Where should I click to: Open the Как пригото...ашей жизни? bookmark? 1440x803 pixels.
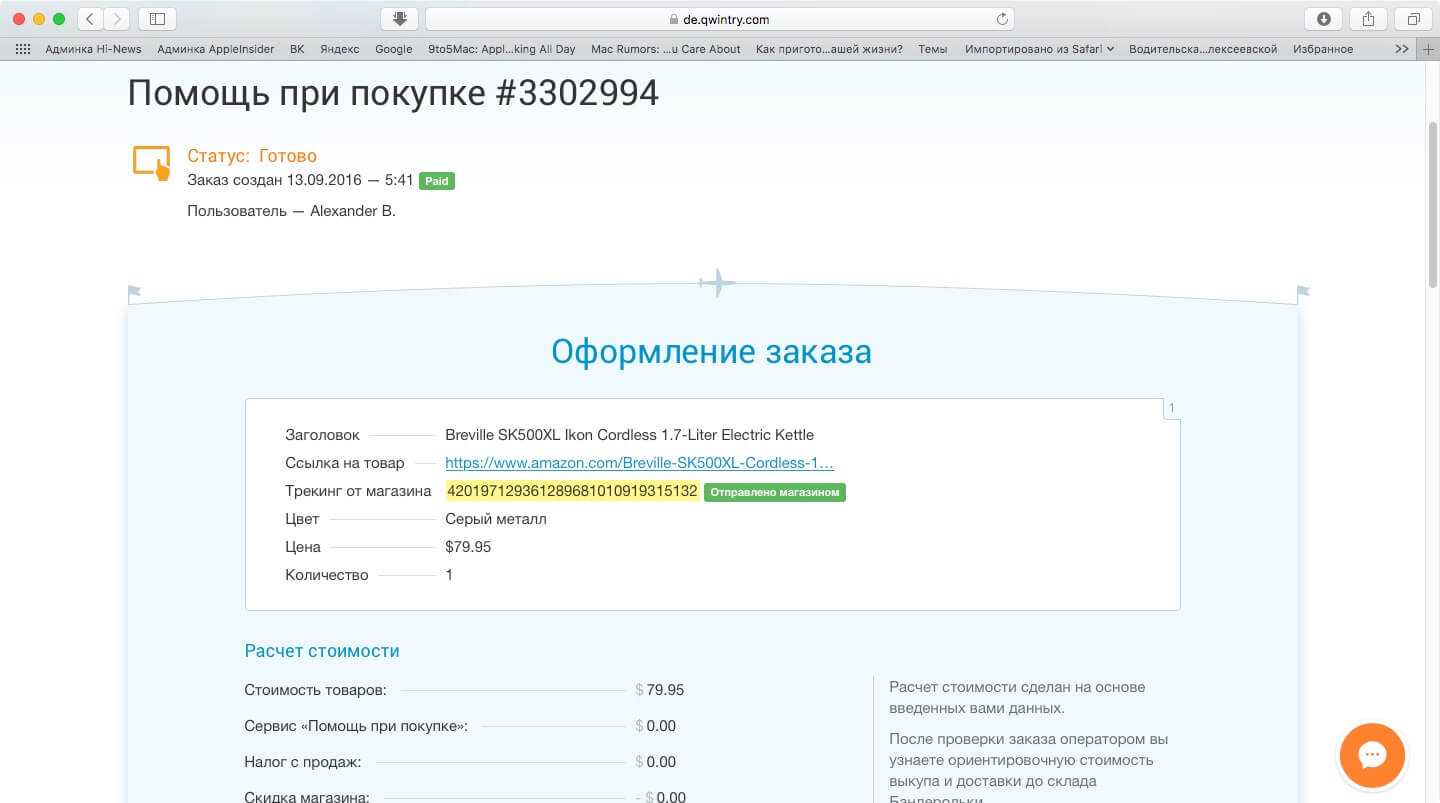click(x=830, y=49)
